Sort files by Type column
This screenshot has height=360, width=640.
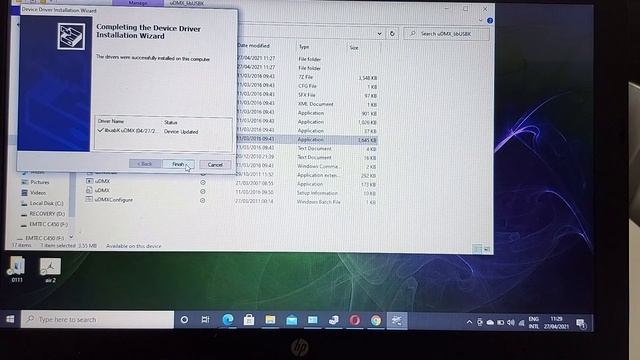[x=304, y=47]
